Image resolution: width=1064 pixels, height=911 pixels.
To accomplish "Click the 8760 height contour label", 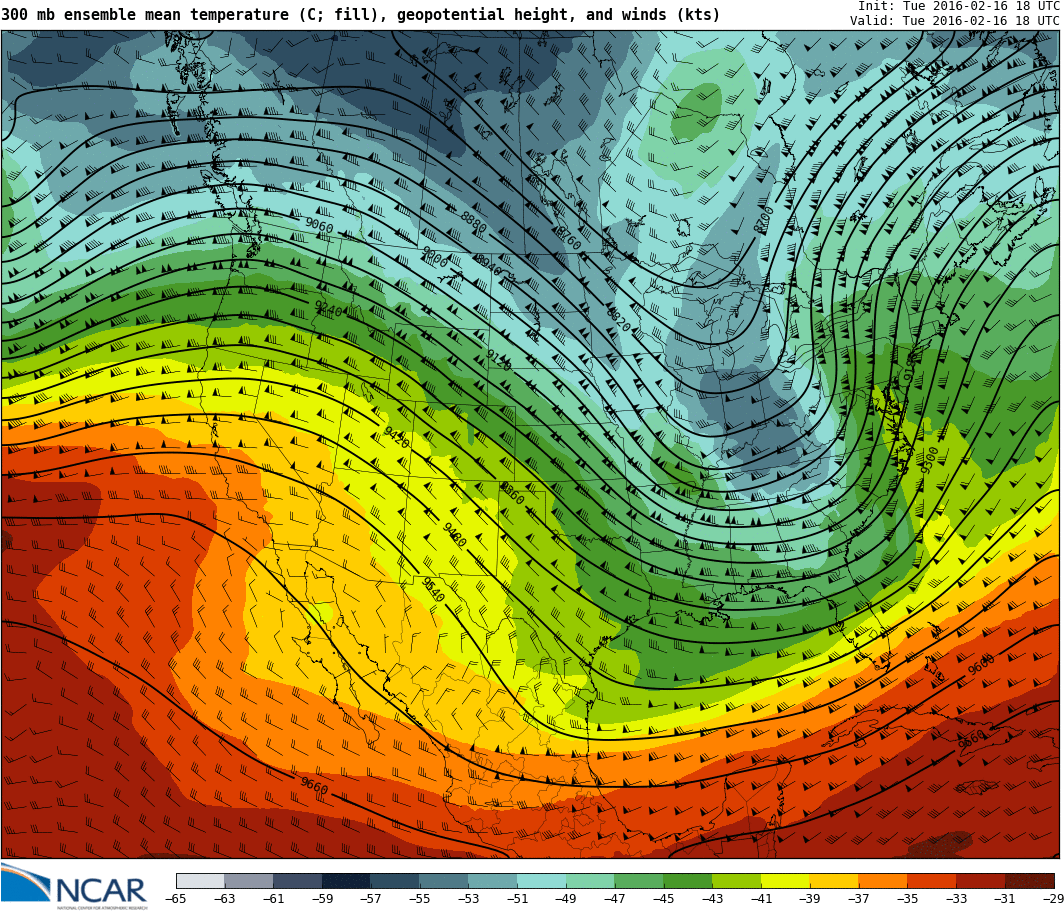I will pyautogui.click(x=569, y=238).
